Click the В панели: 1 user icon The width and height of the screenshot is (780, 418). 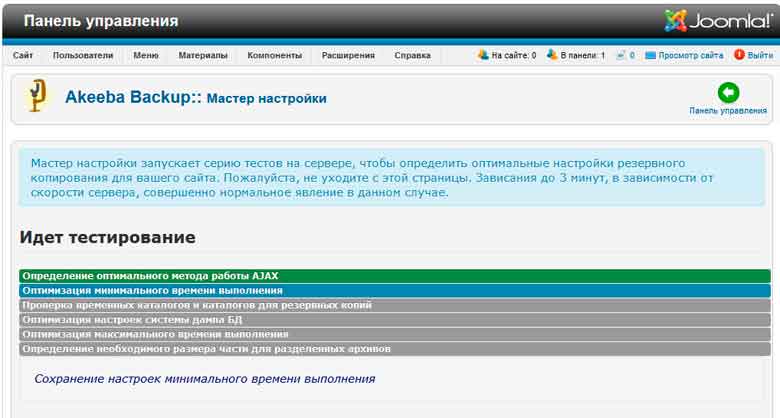[552, 55]
